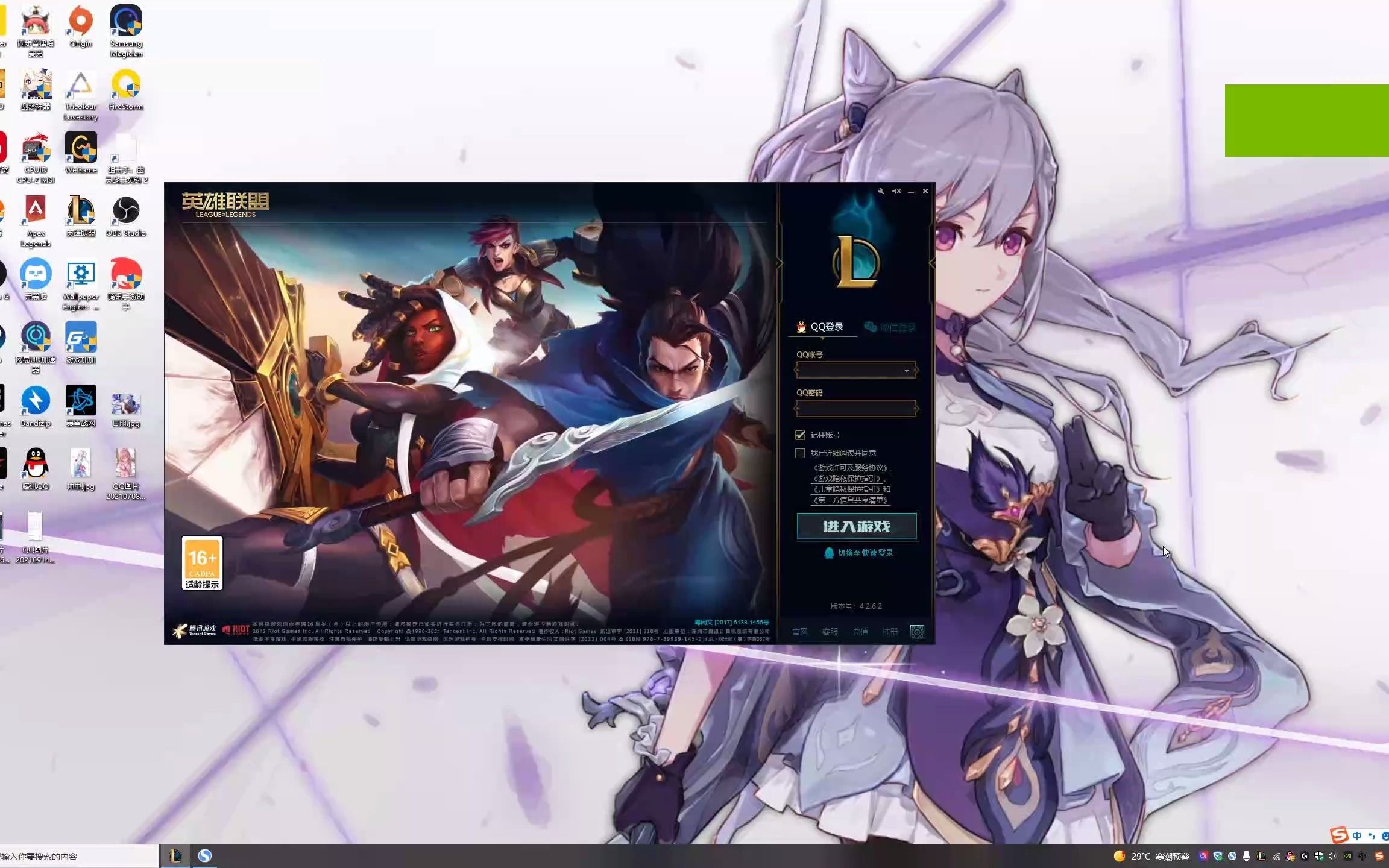
Task: Select the 暴雪战网 desktop icon
Action: pyautogui.click(x=81, y=407)
